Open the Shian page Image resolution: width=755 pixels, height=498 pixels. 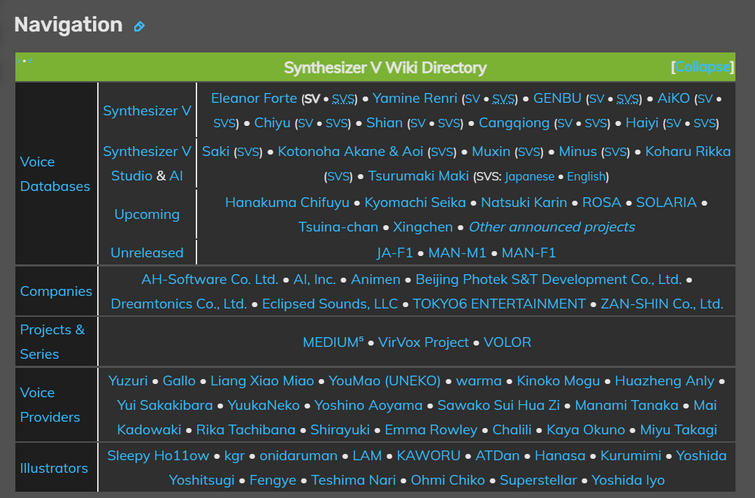[x=384, y=123]
